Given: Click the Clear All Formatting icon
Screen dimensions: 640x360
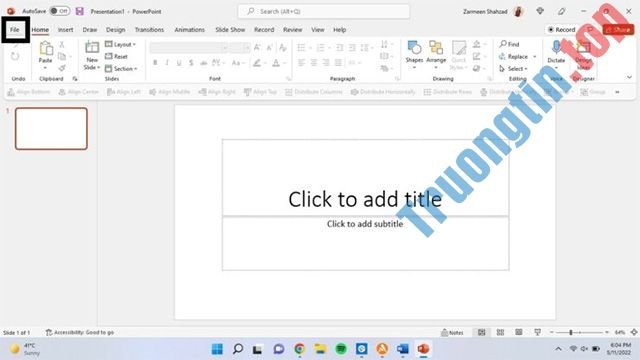Looking at the screenshot, I should click(282, 48).
